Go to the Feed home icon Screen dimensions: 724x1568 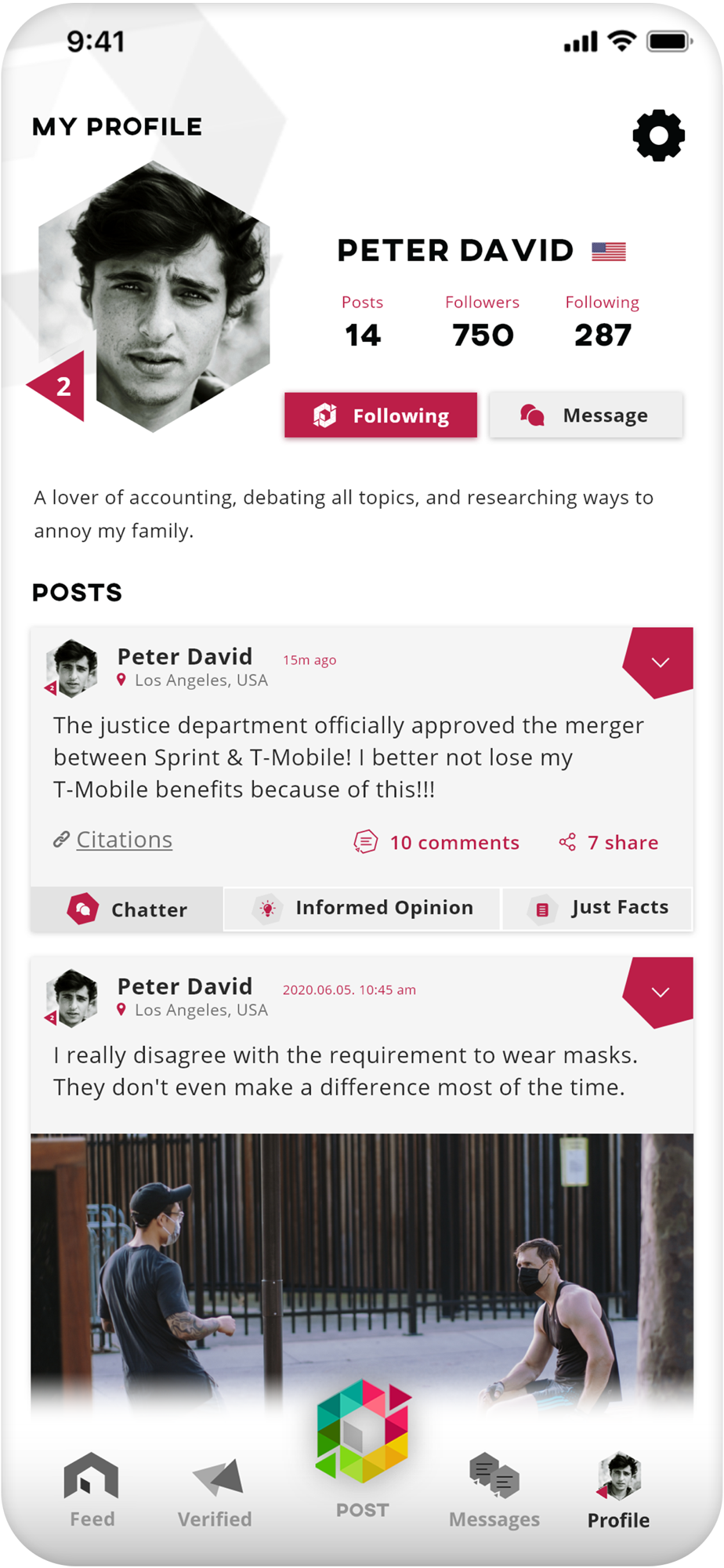pos(92,1476)
